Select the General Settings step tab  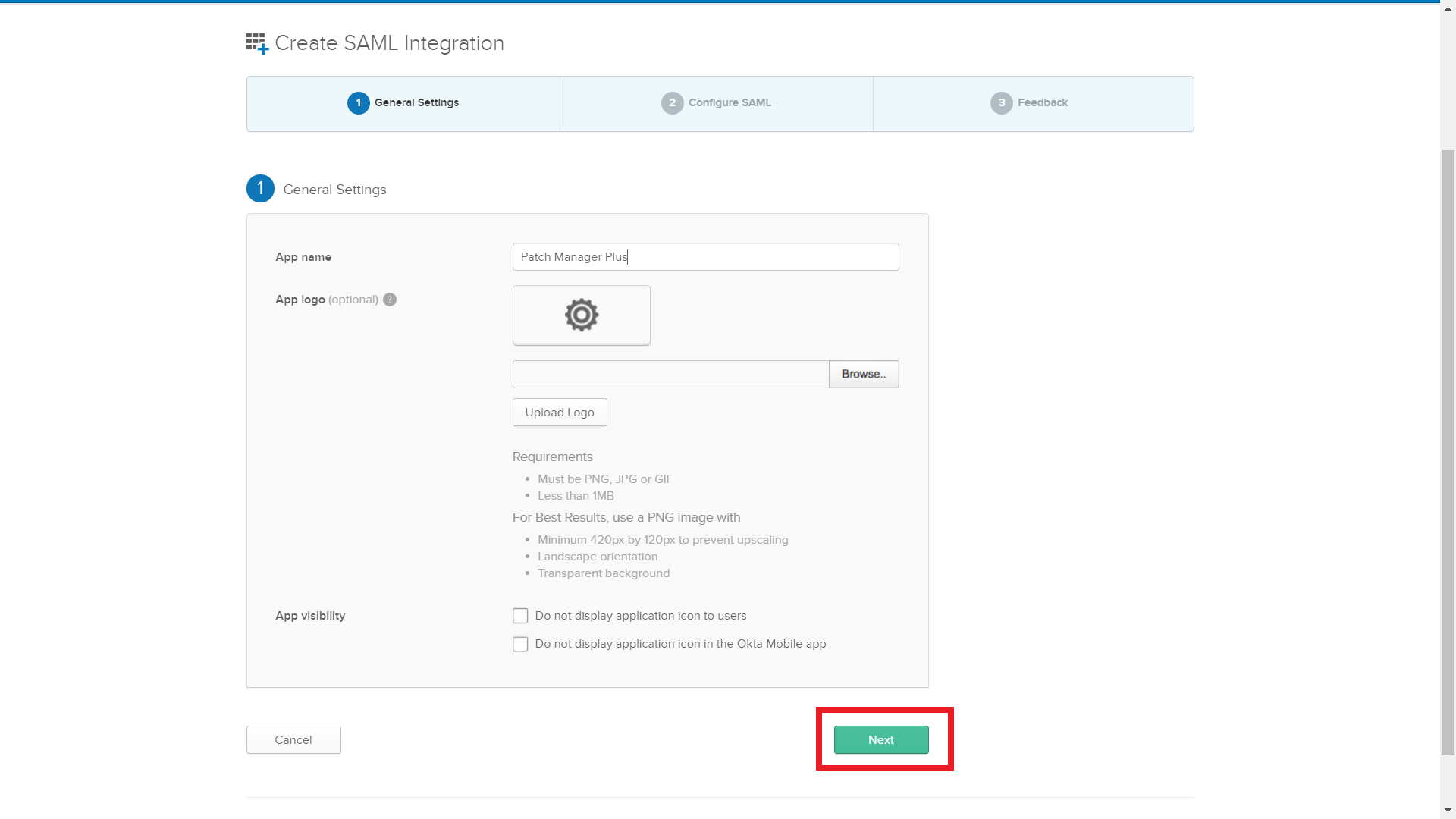(403, 103)
